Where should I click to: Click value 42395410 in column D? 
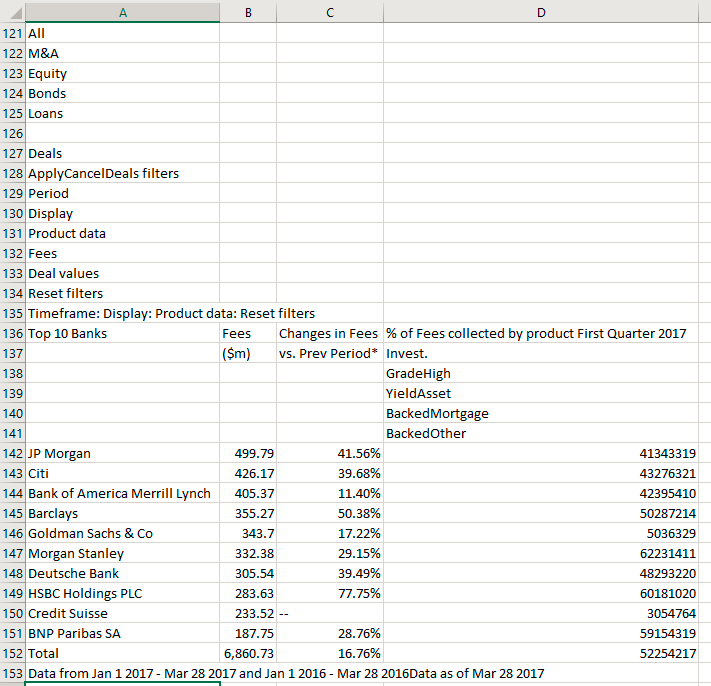pos(541,493)
